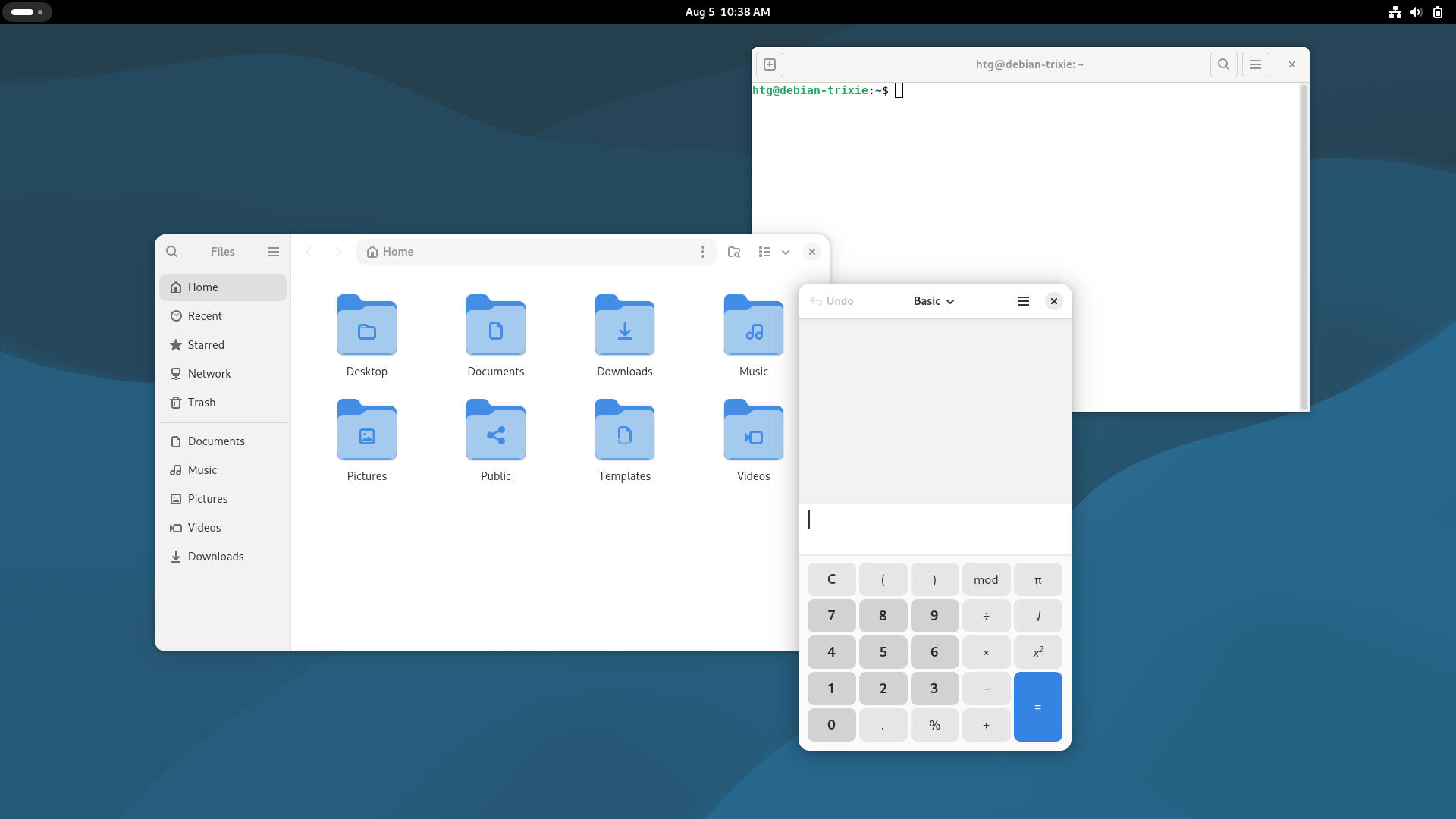The width and height of the screenshot is (1456, 819).
Task: Click digit 0 on the calculator
Action: (x=831, y=725)
